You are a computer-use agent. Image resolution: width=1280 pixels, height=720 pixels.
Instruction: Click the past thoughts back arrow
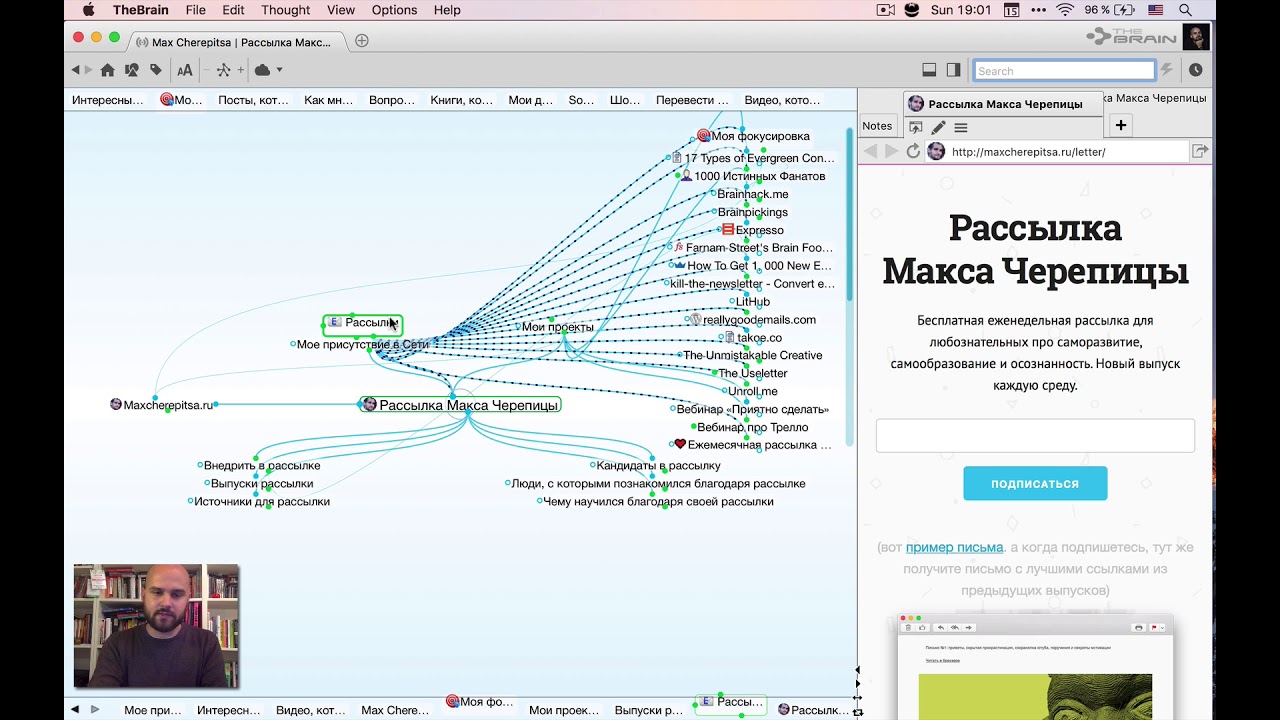[x=75, y=709]
